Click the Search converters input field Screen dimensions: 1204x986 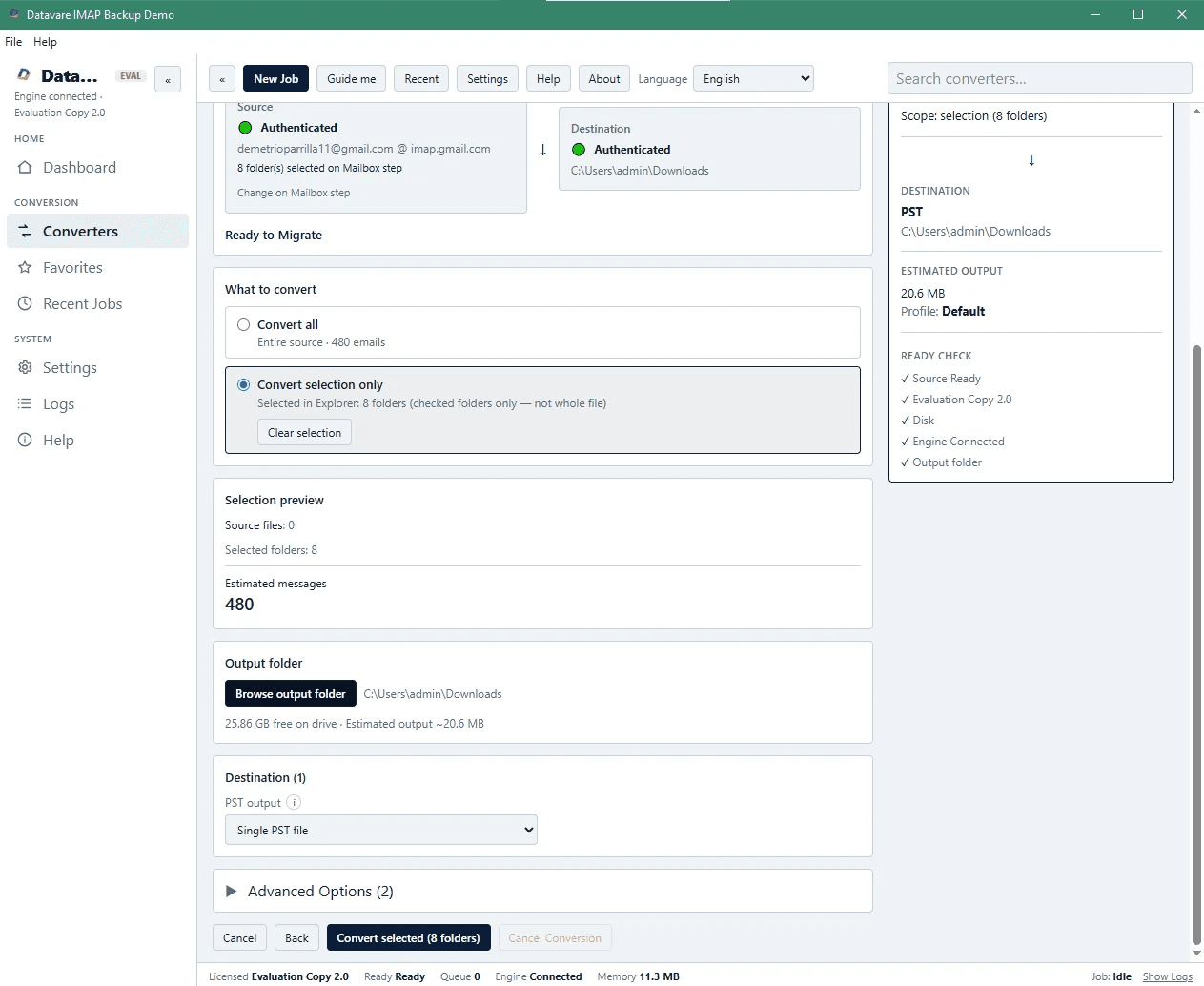1039,78
